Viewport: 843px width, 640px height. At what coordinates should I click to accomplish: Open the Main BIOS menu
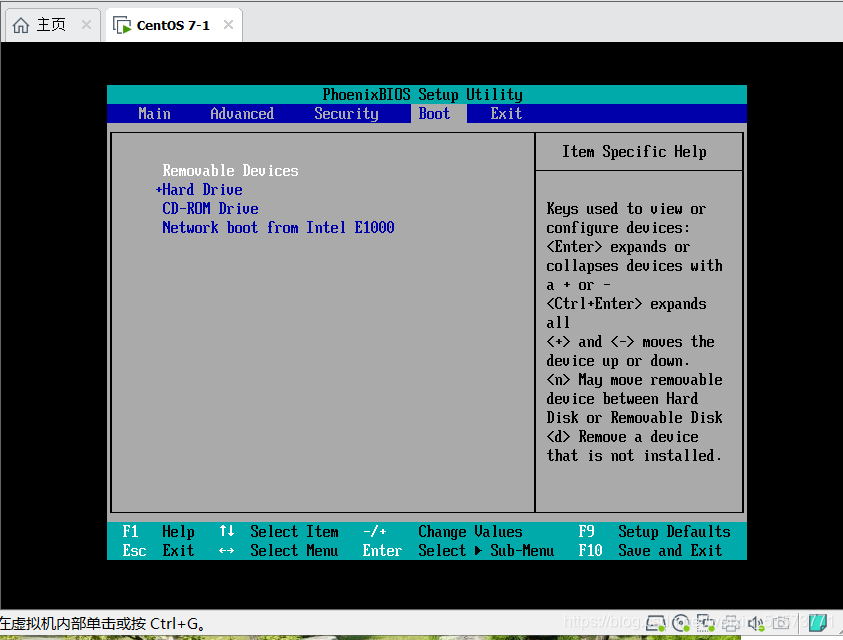[154, 113]
